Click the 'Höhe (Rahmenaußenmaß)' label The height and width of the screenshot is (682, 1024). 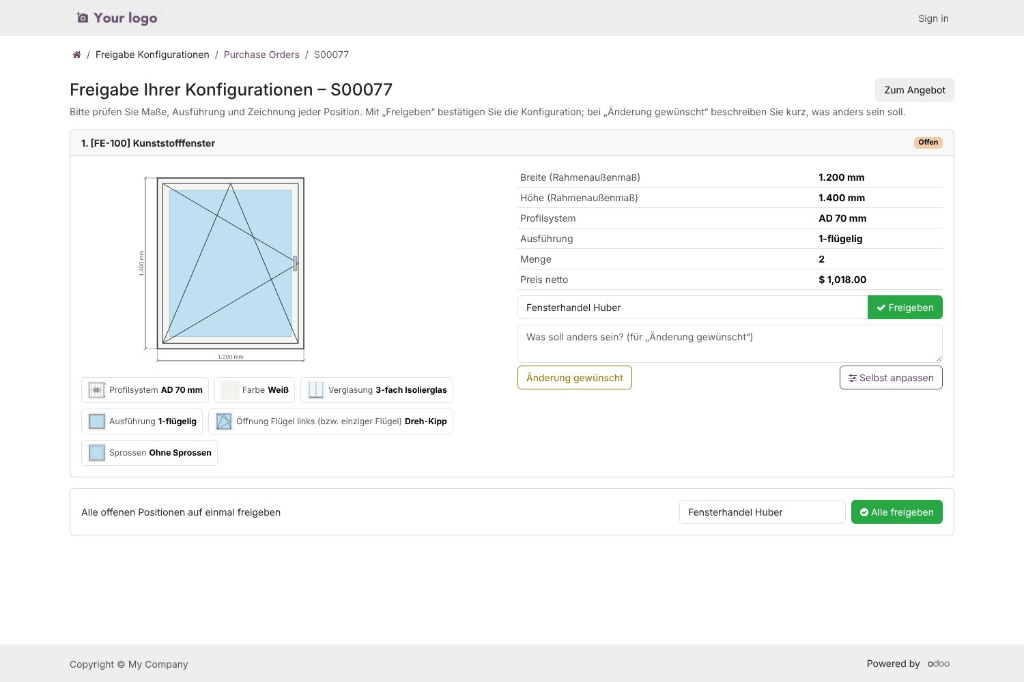(x=579, y=198)
